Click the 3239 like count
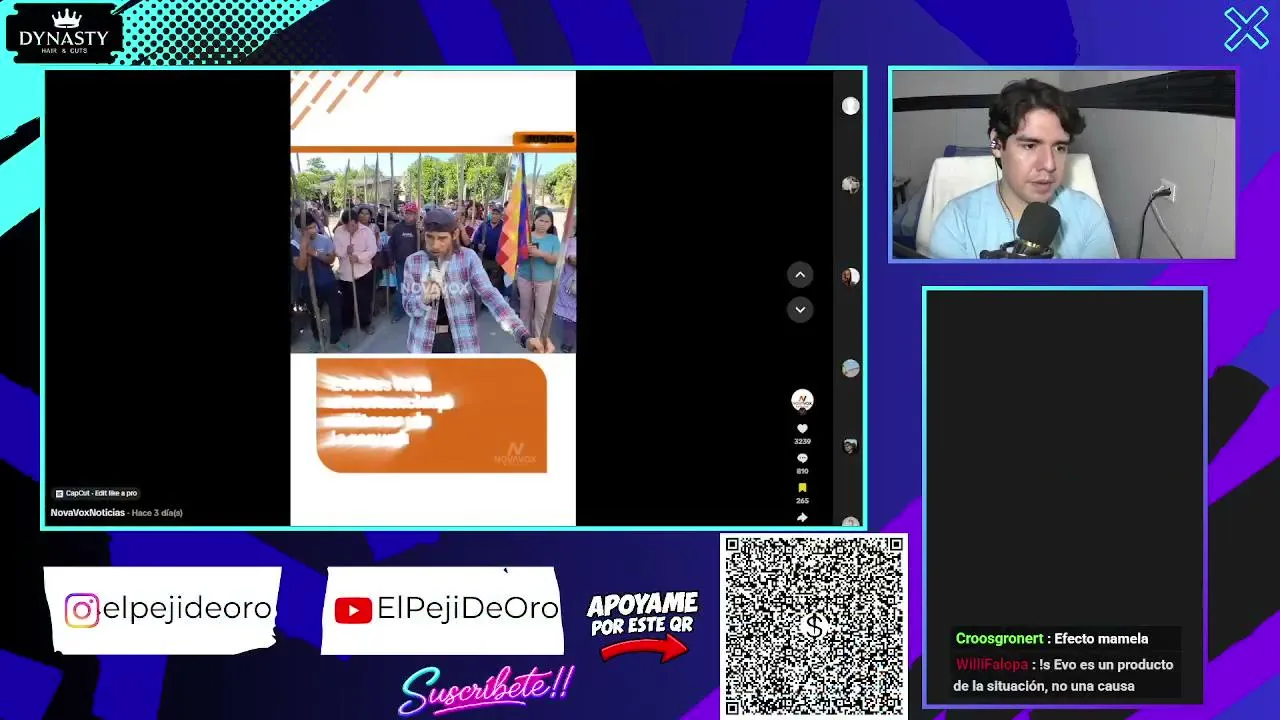The width and height of the screenshot is (1280, 720). point(802,441)
